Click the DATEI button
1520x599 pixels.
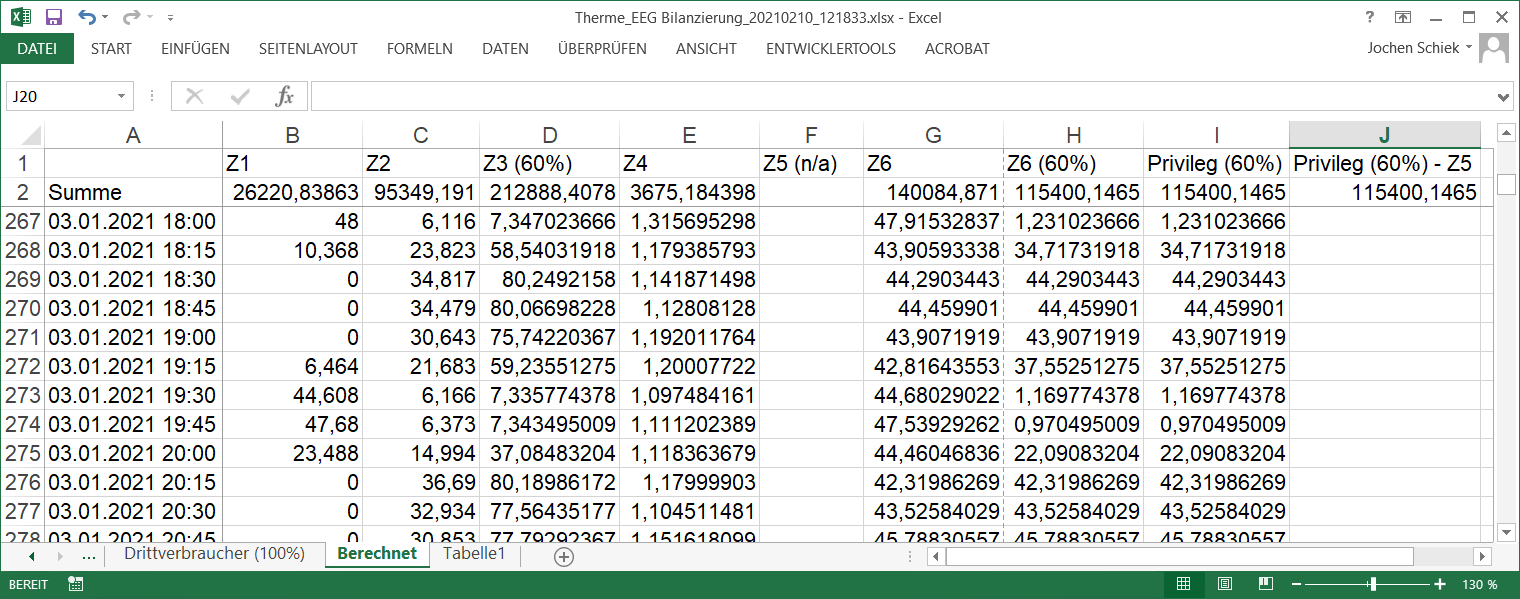tap(37, 48)
